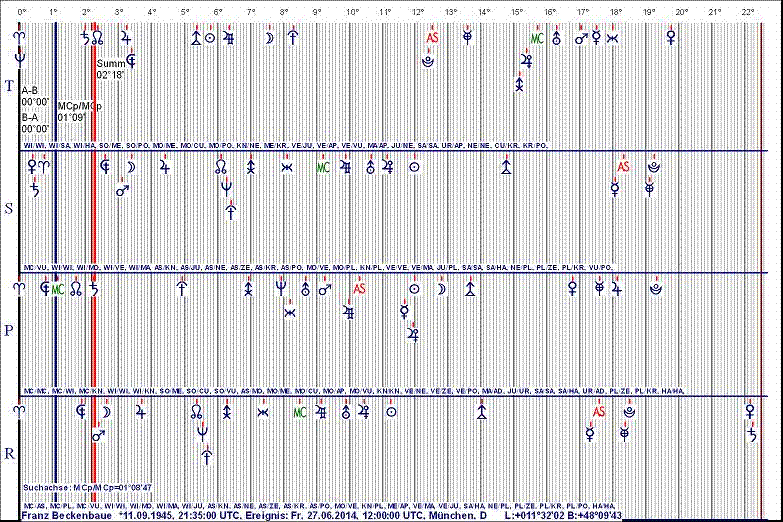Screen dimensions: 783x522
Task: Click the green MC marker in the T row
Action: pyautogui.click(x=537, y=38)
